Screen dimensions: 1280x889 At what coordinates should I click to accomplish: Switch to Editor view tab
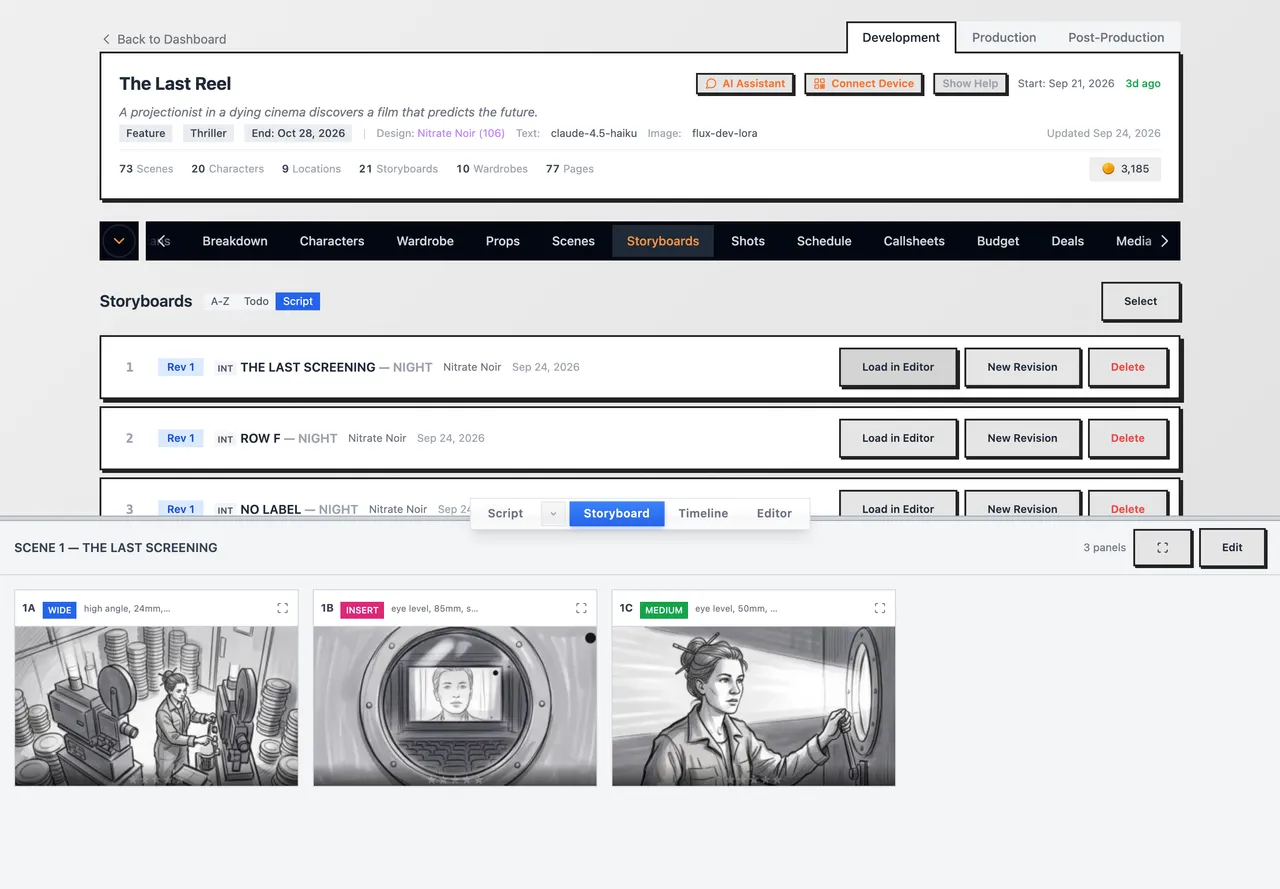pyautogui.click(x=774, y=513)
